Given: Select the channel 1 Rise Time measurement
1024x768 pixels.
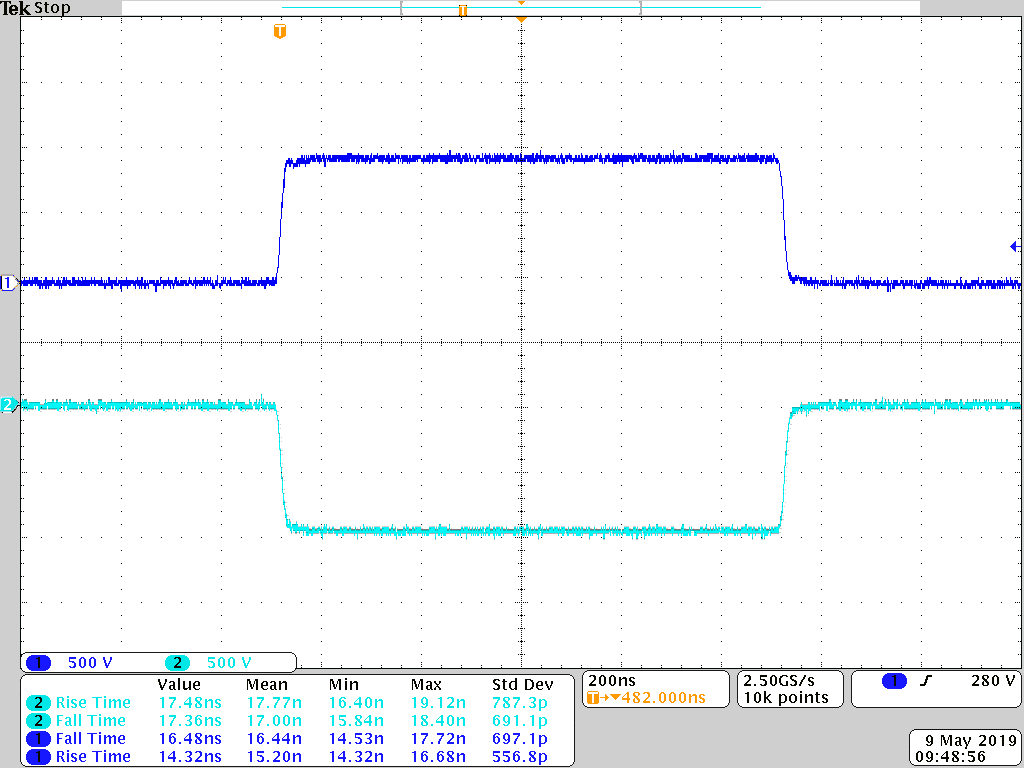Looking at the screenshot, I should [x=92, y=757].
